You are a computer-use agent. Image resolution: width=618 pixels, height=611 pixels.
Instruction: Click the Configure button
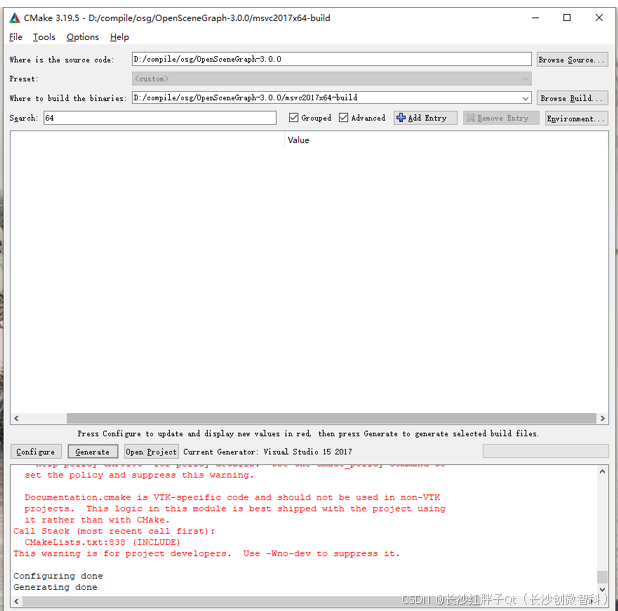tap(36, 452)
